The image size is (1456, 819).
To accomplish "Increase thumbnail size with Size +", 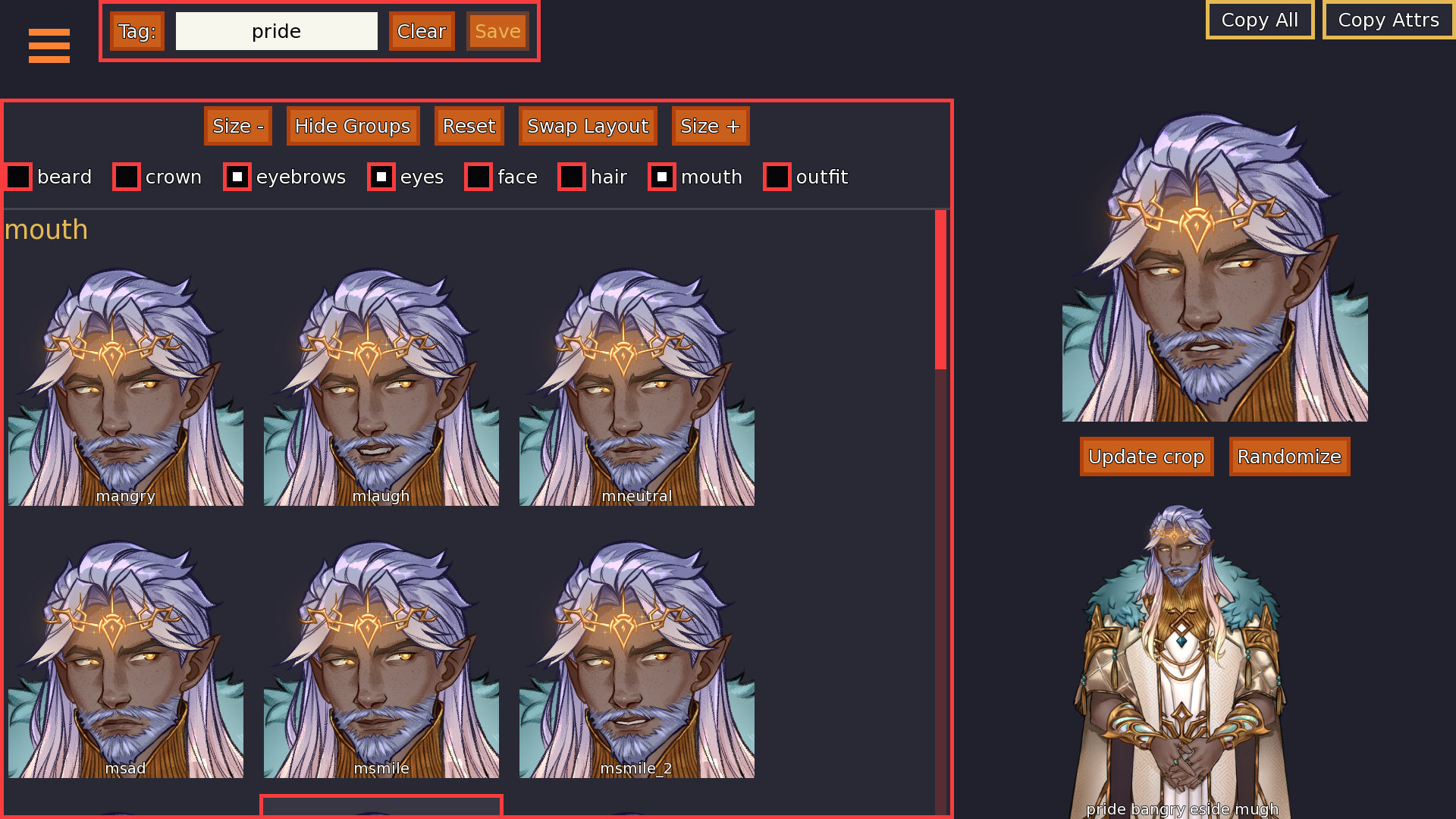I will pyautogui.click(x=711, y=126).
